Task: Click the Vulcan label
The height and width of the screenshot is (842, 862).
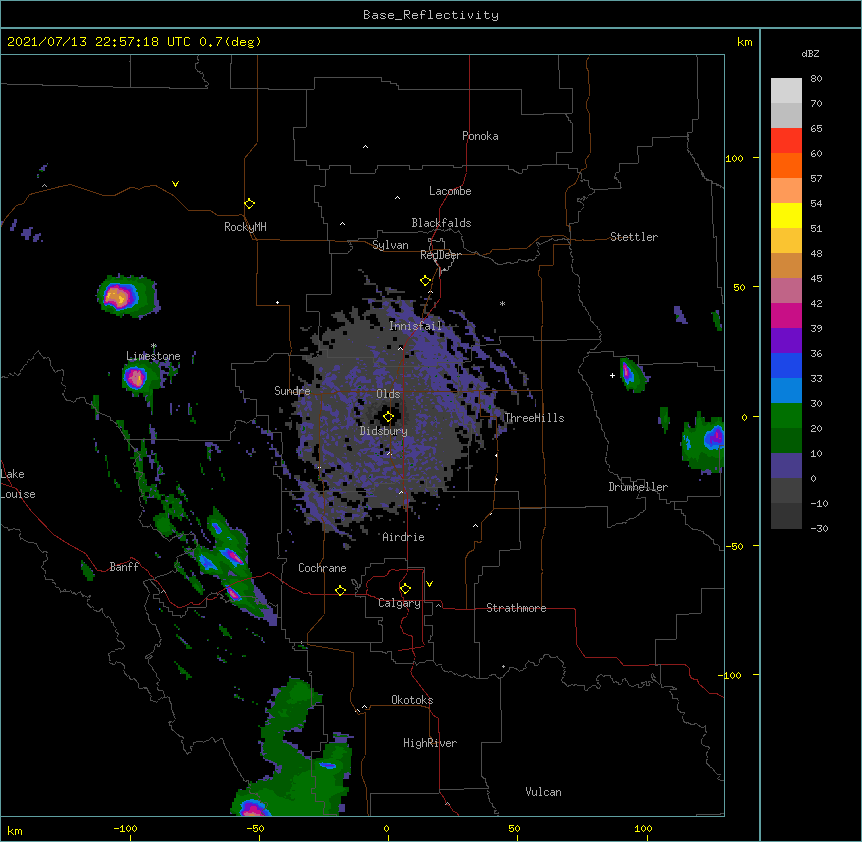Action: (543, 792)
